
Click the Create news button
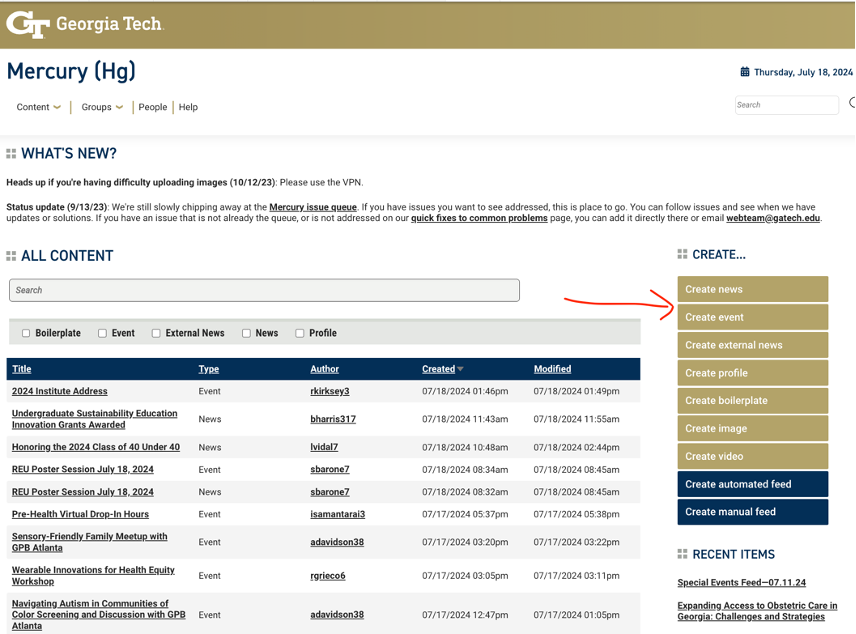[x=753, y=289]
